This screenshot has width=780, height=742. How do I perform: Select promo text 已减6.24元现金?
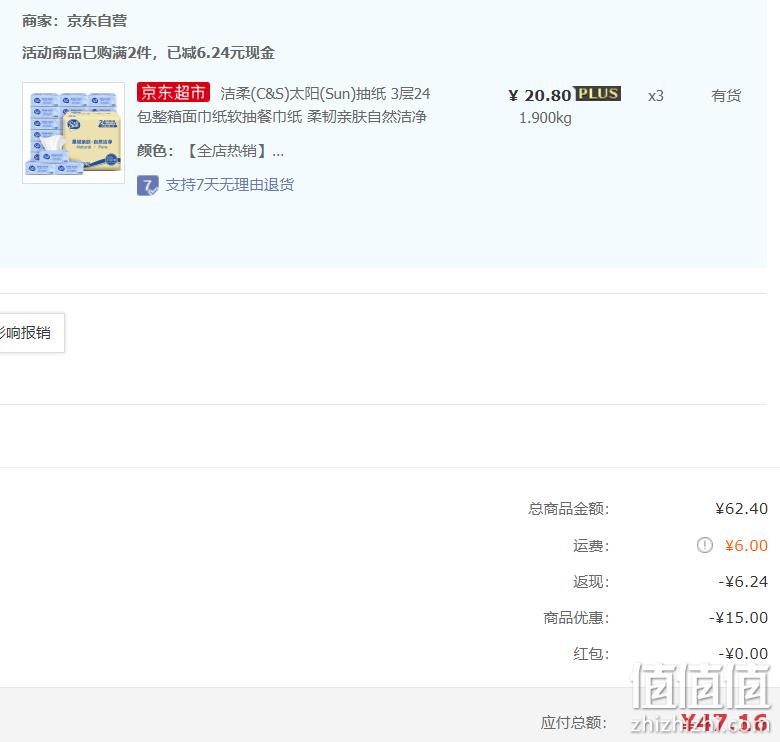point(221,53)
